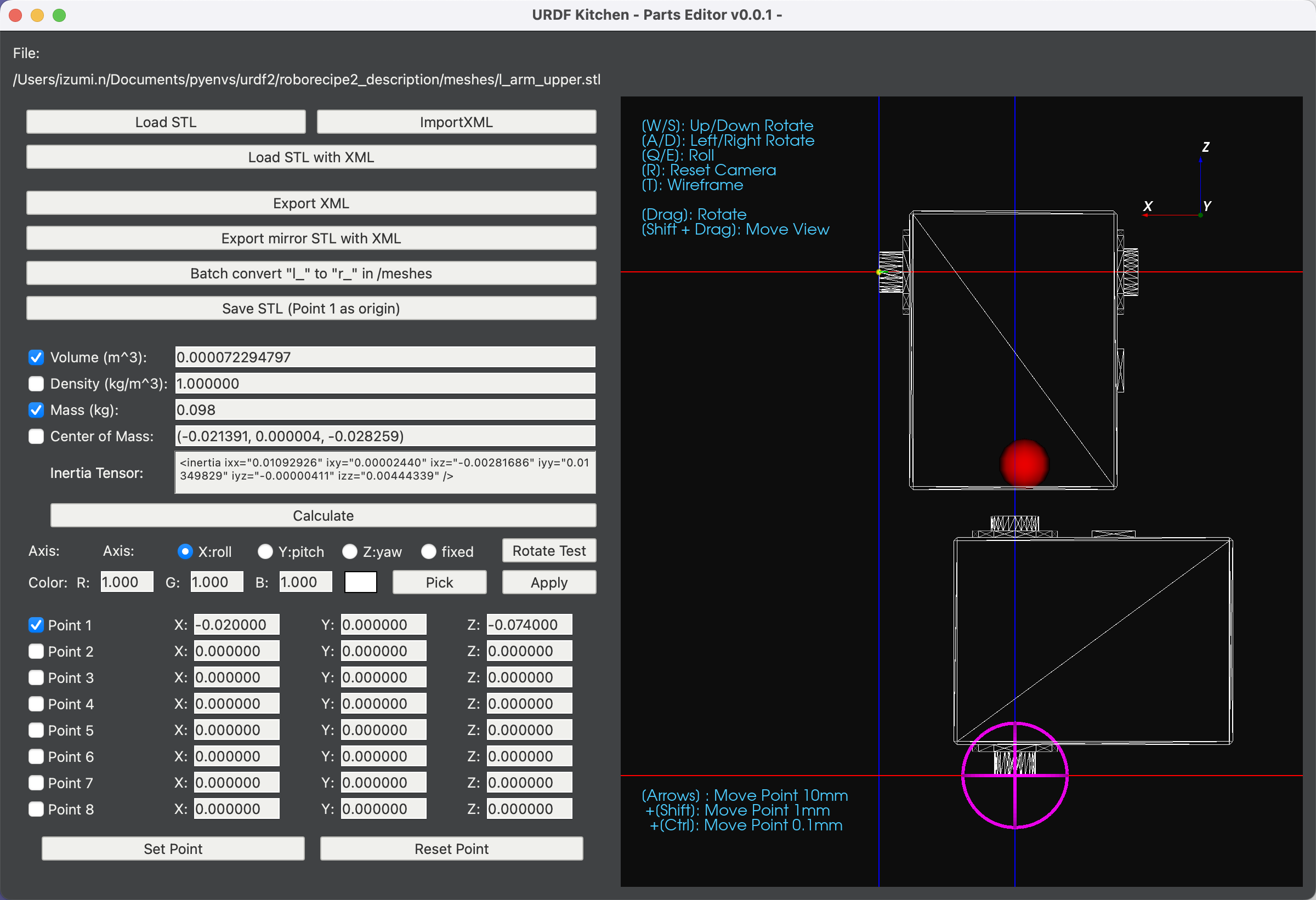Click the magenta crosshair point marker
The width and height of the screenshot is (1316, 900).
[x=1015, y=775]
